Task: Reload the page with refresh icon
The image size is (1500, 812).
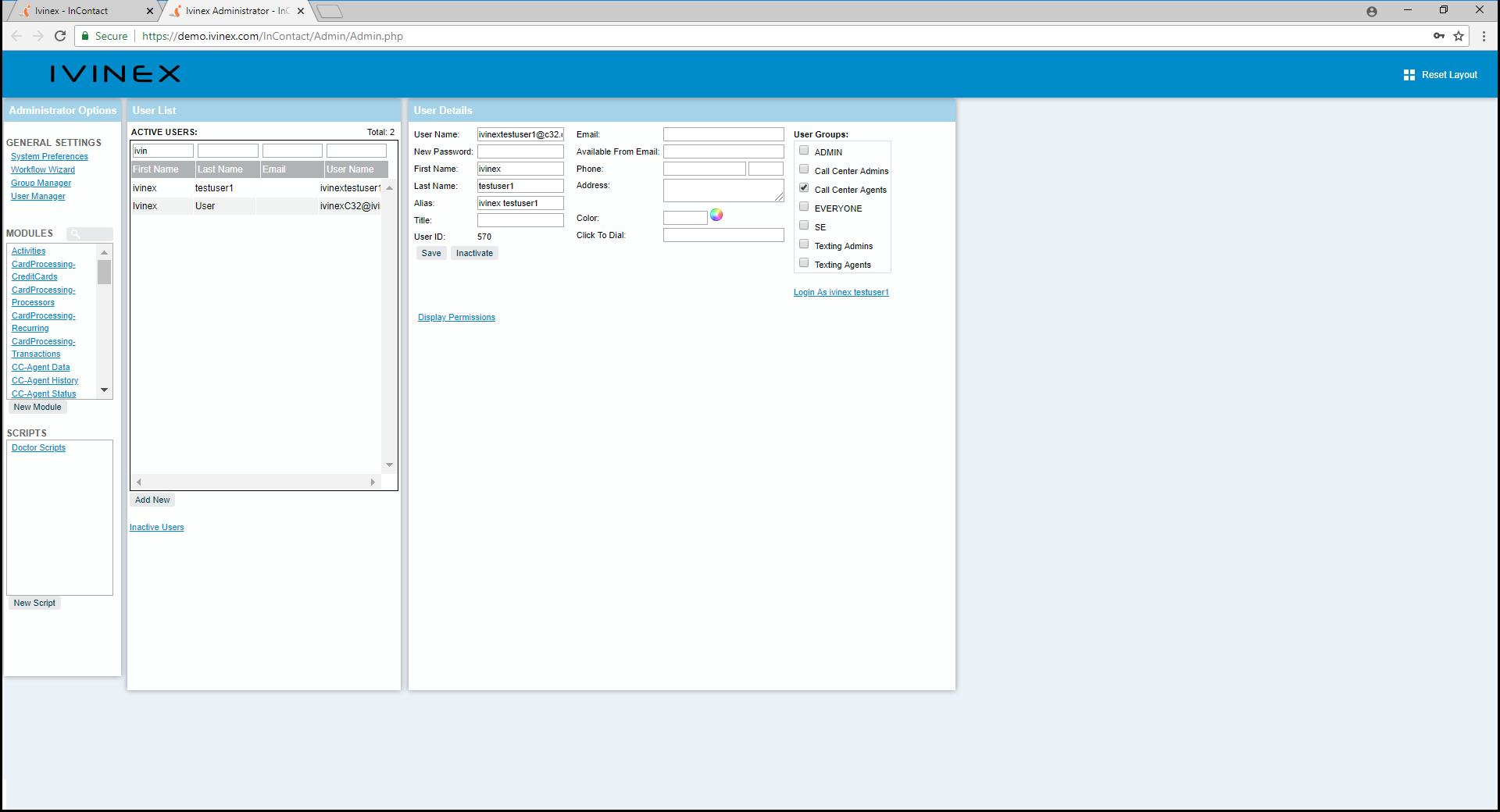Action: point(60,36)
